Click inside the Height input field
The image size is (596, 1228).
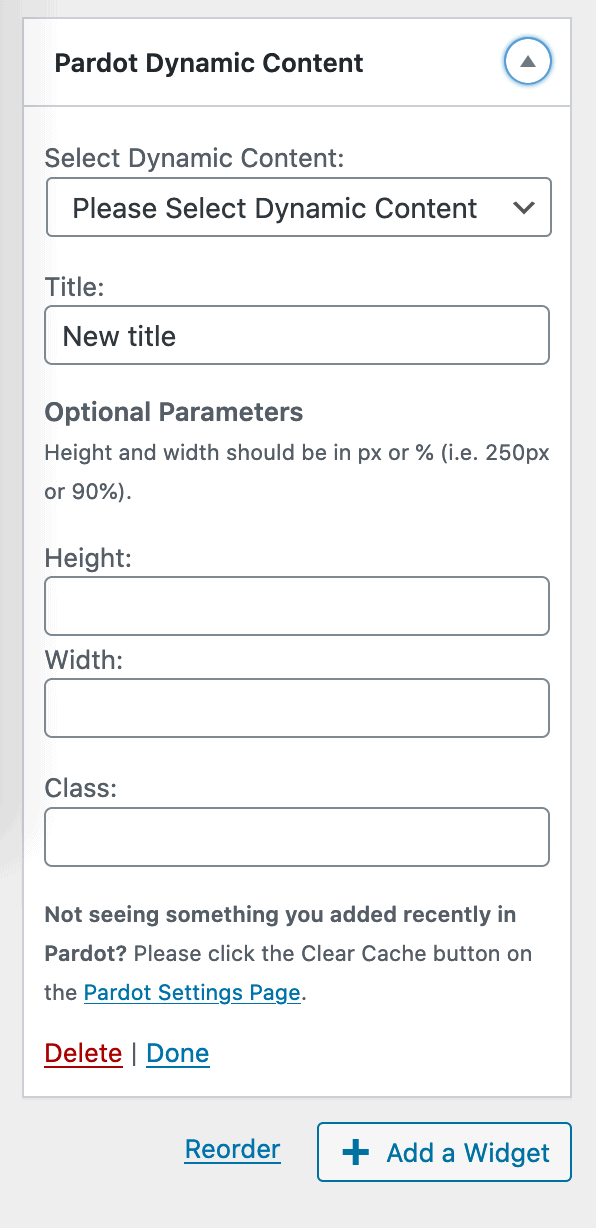[x=297, y=606]
